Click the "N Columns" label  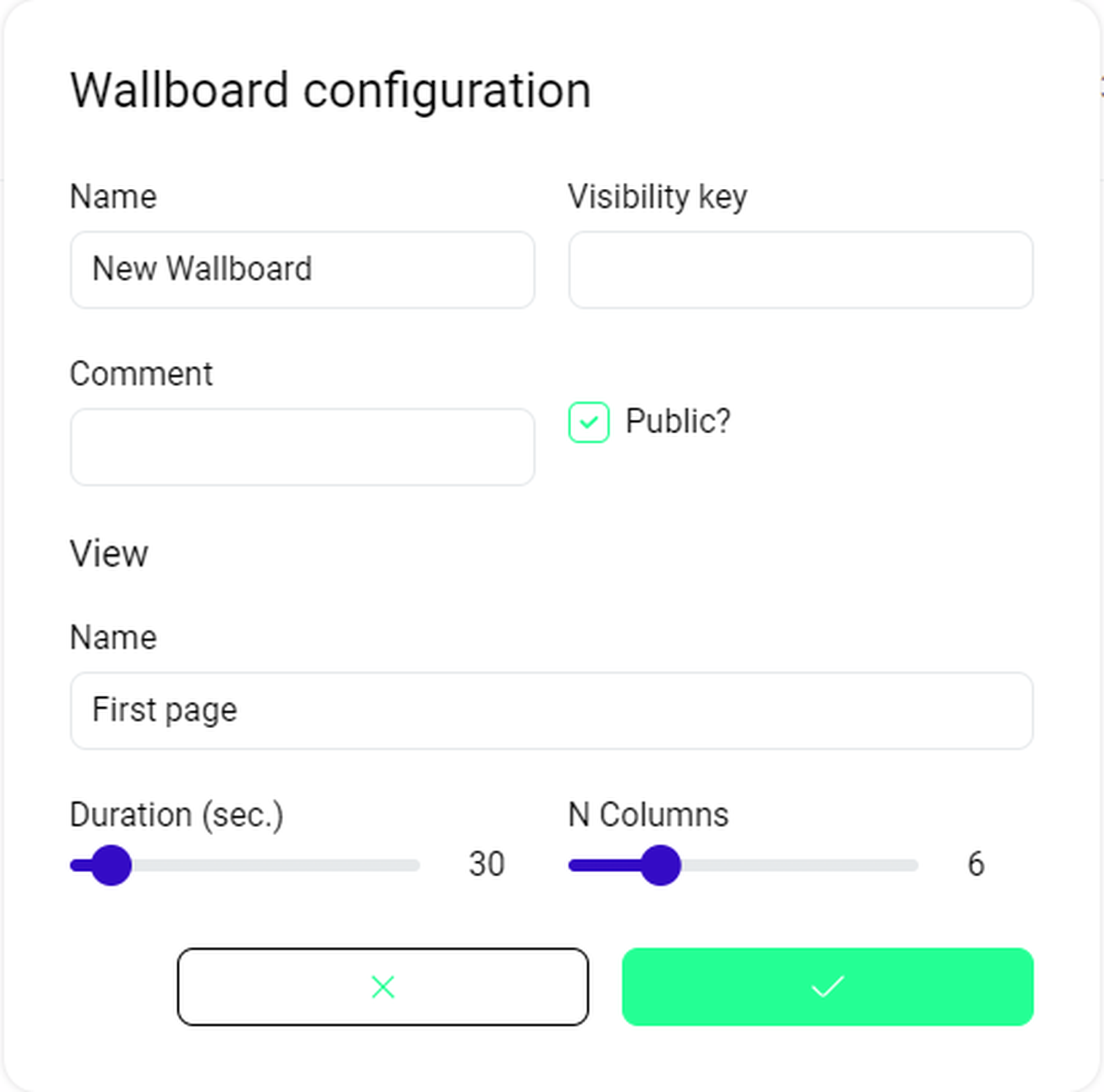(648, 814)
